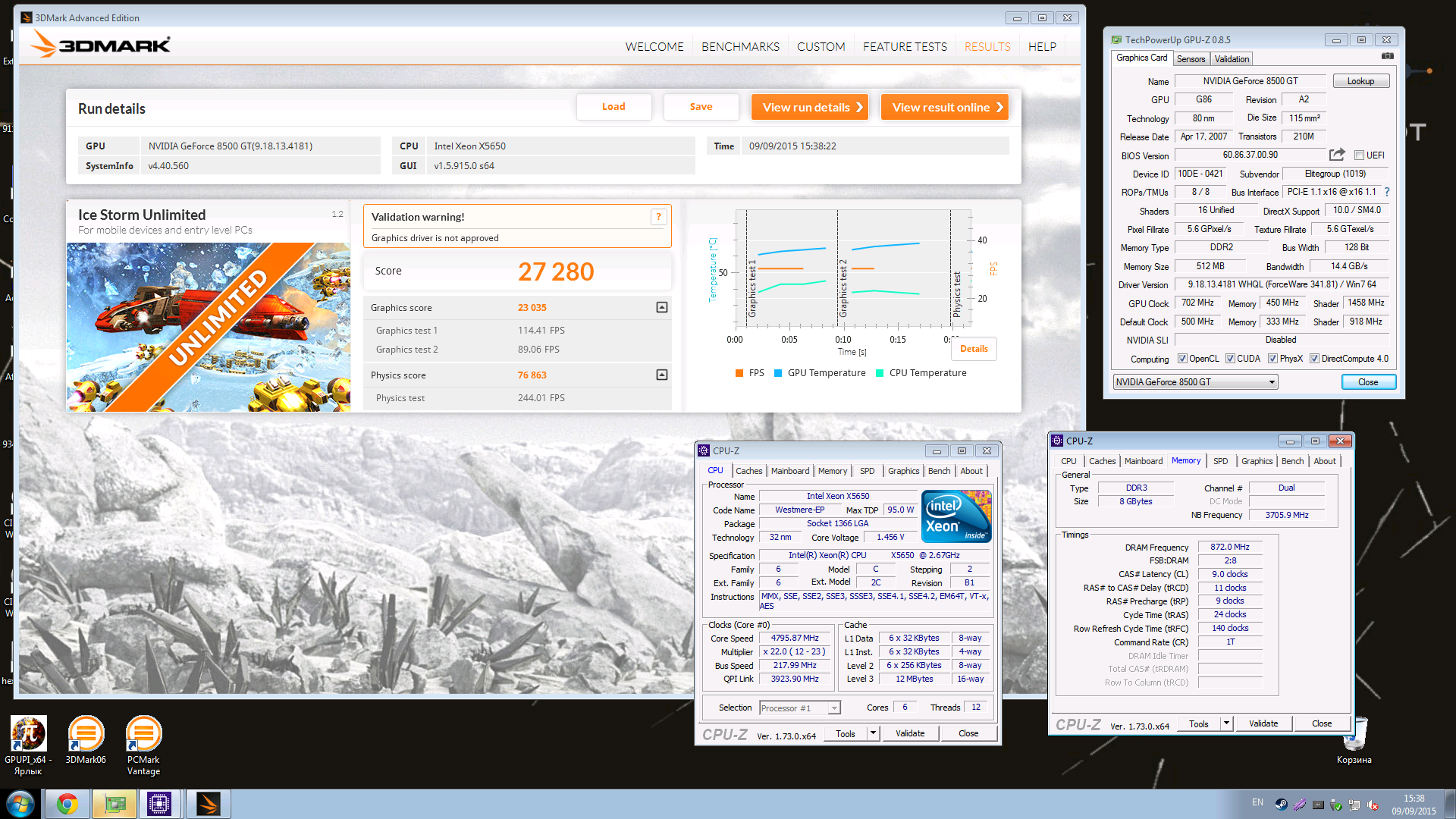Click the Lookup button in GPU-Z
This screenshot has height=819, width=1456.
(x=1360, y=81)
